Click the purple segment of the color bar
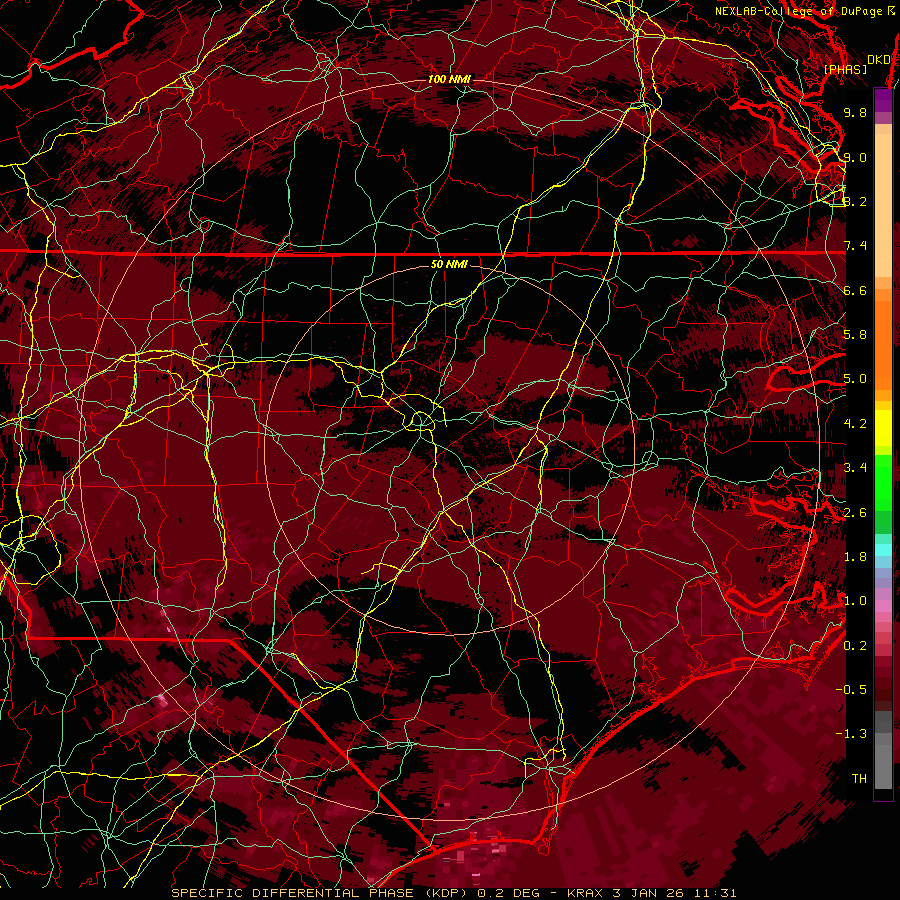Image resolution: width=900 pixels, height=900 pixels. click(883, 100)
